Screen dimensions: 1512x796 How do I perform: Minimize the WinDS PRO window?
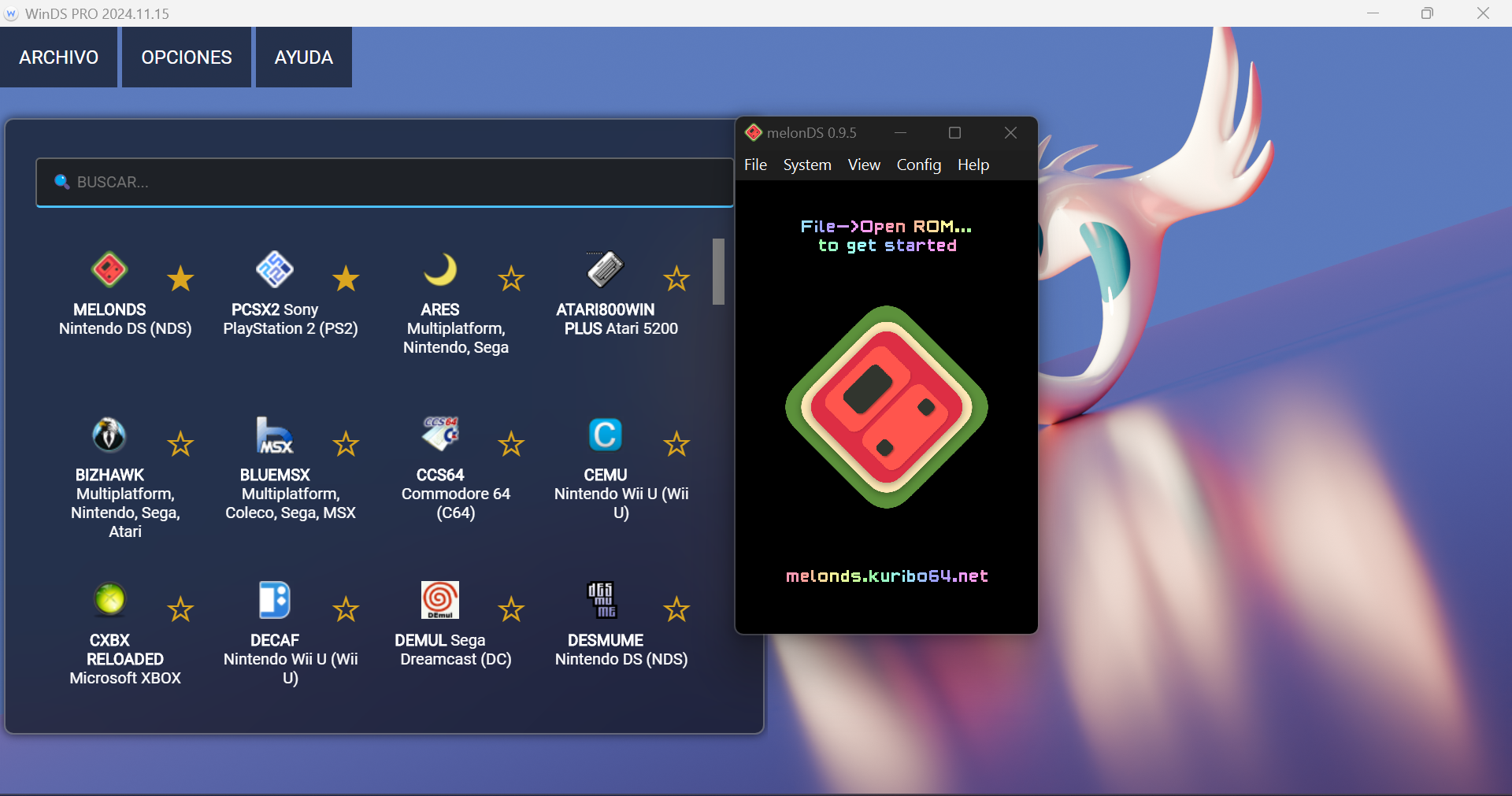pyautogui.click(x=1373, y=13)
